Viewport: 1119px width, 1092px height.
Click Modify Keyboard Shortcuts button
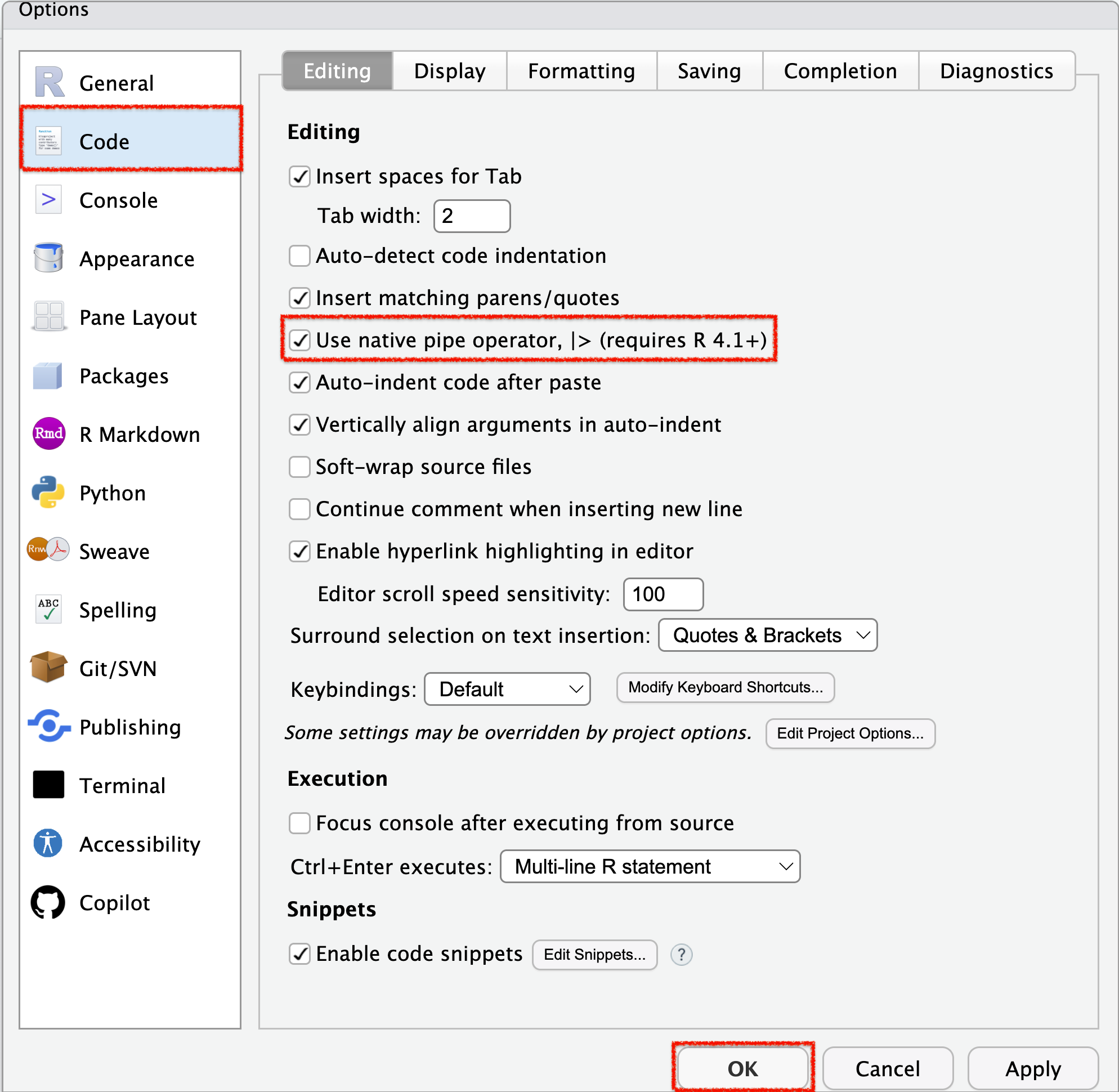[x=725, y=687]
